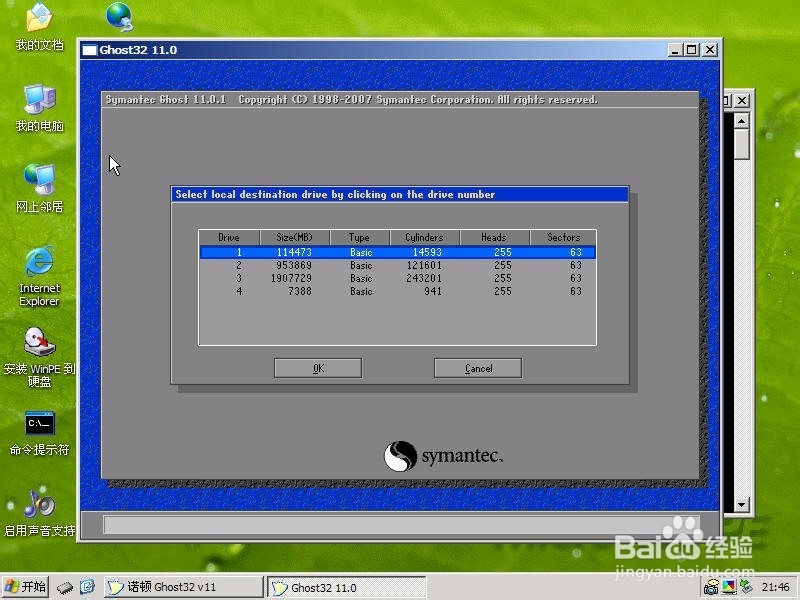Launch Internet Explorer desktop icon
This screenshot has height=600, width=800.
point(39,276)
